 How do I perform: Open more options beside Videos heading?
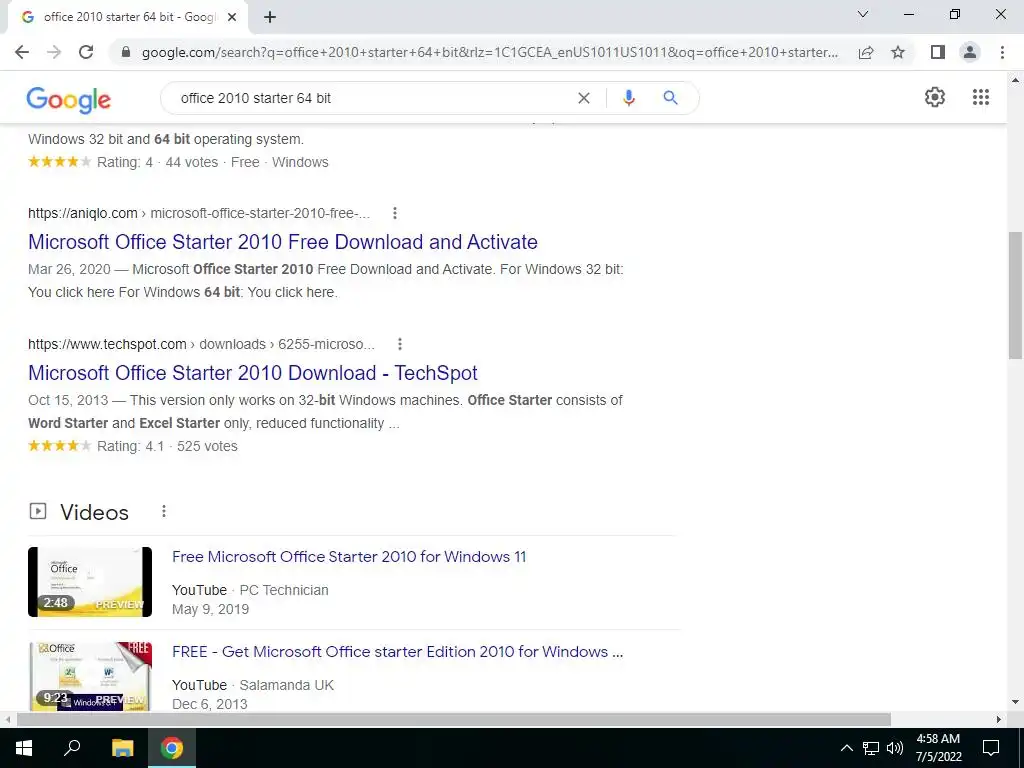(164, 511)
